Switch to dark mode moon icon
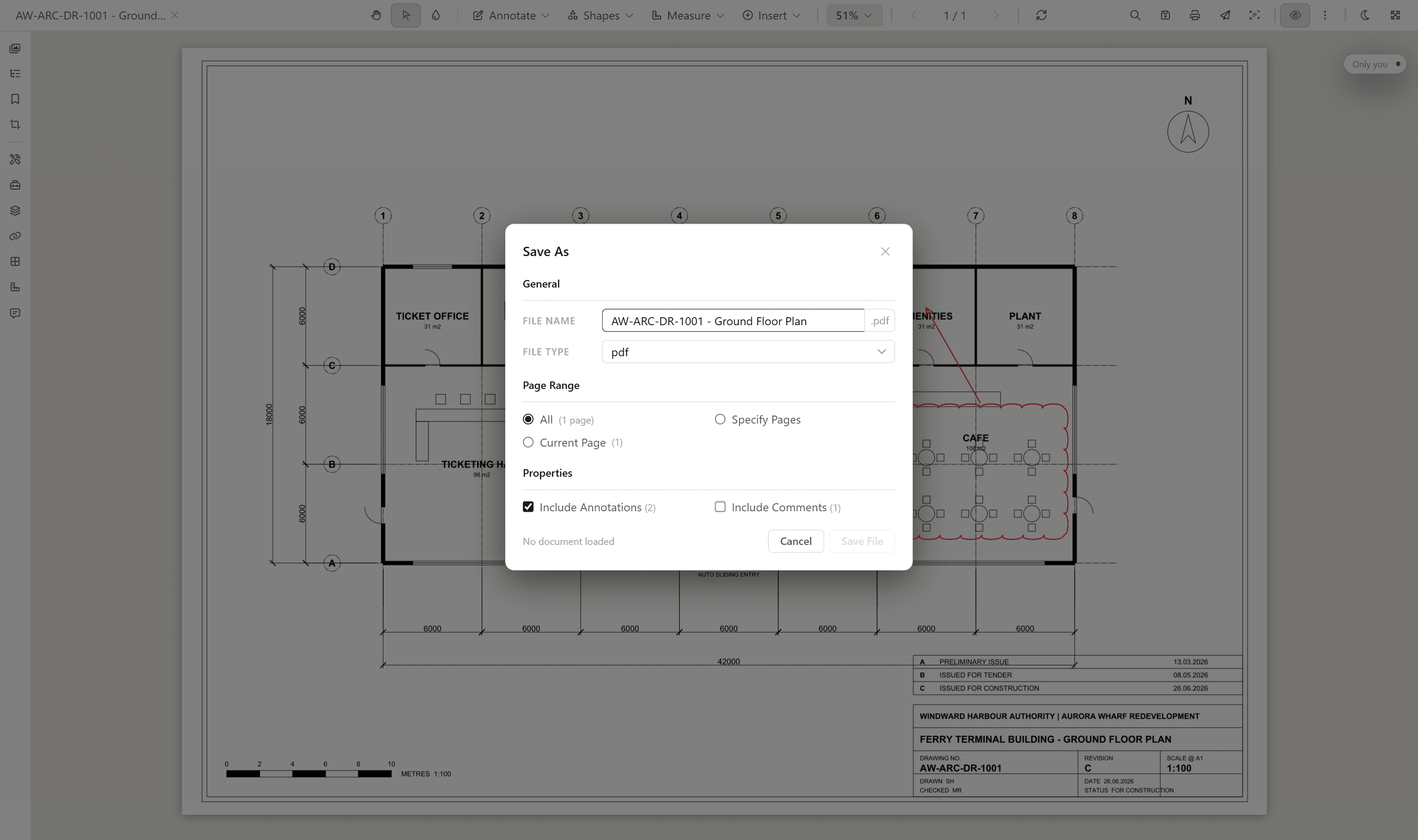1418x840 pixels. coord(1365,15)
